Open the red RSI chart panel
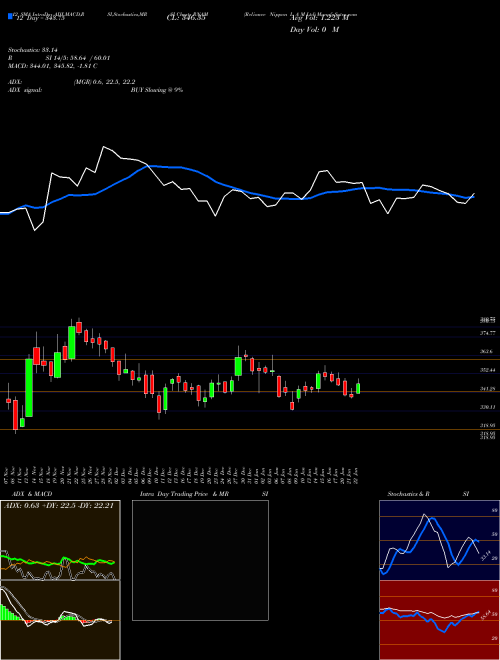 [x=439, y=620]
